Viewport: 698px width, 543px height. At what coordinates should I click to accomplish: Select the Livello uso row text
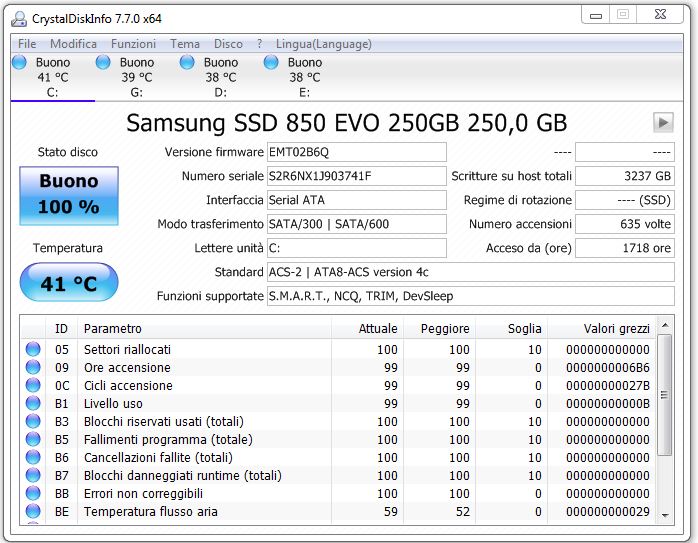pyautogui.click(x=113, y=404)
